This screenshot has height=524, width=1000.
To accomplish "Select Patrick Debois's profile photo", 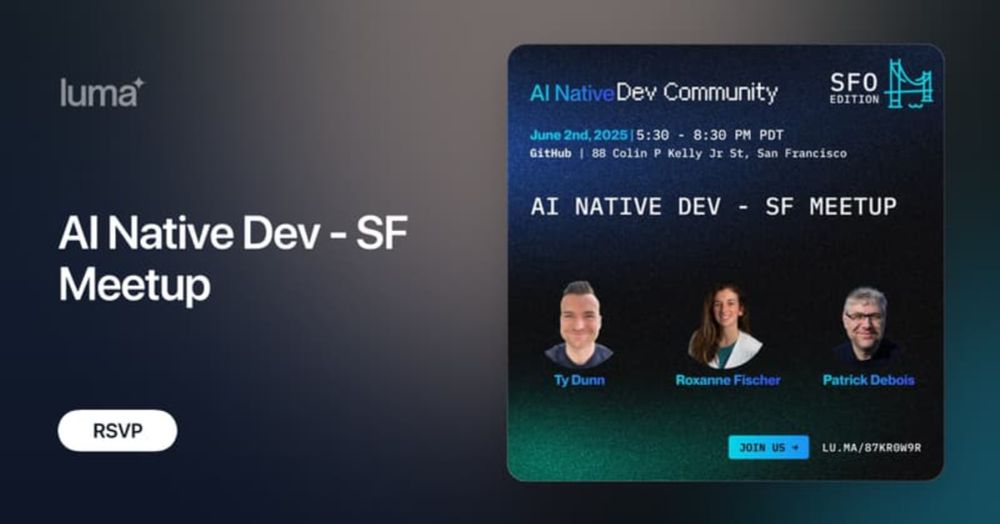I will click(866, 326).
